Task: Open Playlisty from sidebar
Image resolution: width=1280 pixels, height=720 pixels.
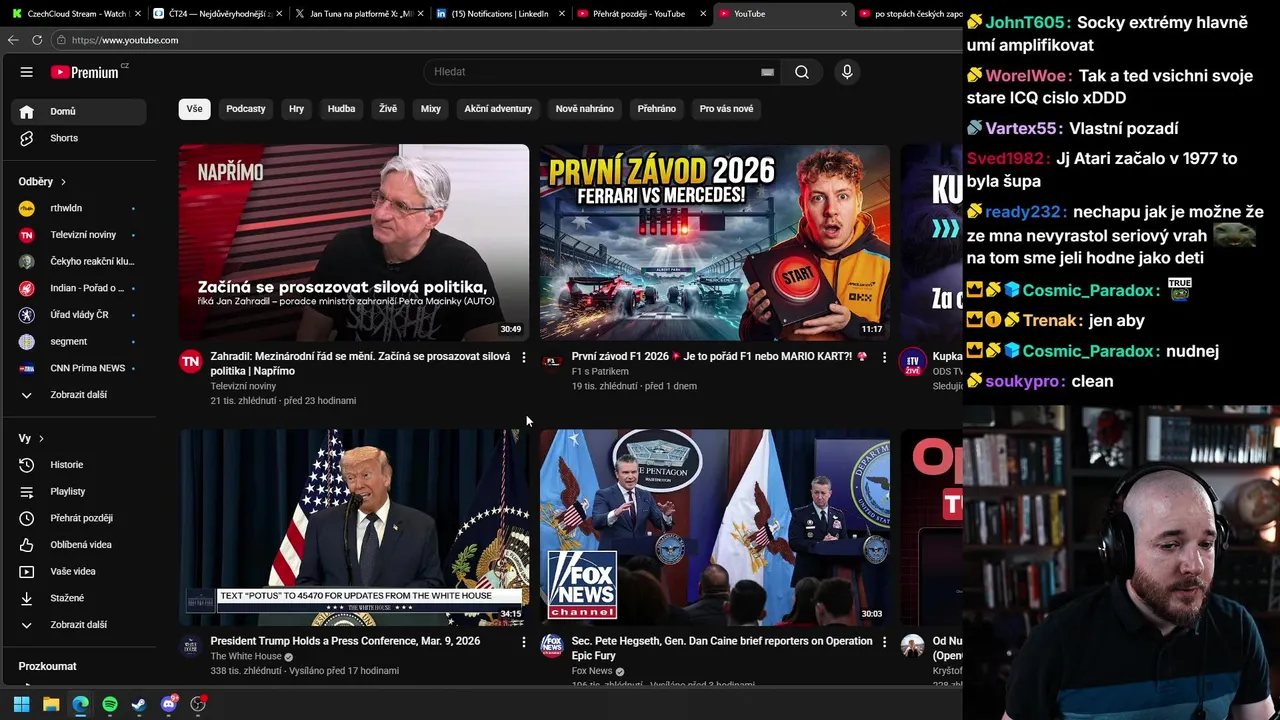Action: click(79, 491)
